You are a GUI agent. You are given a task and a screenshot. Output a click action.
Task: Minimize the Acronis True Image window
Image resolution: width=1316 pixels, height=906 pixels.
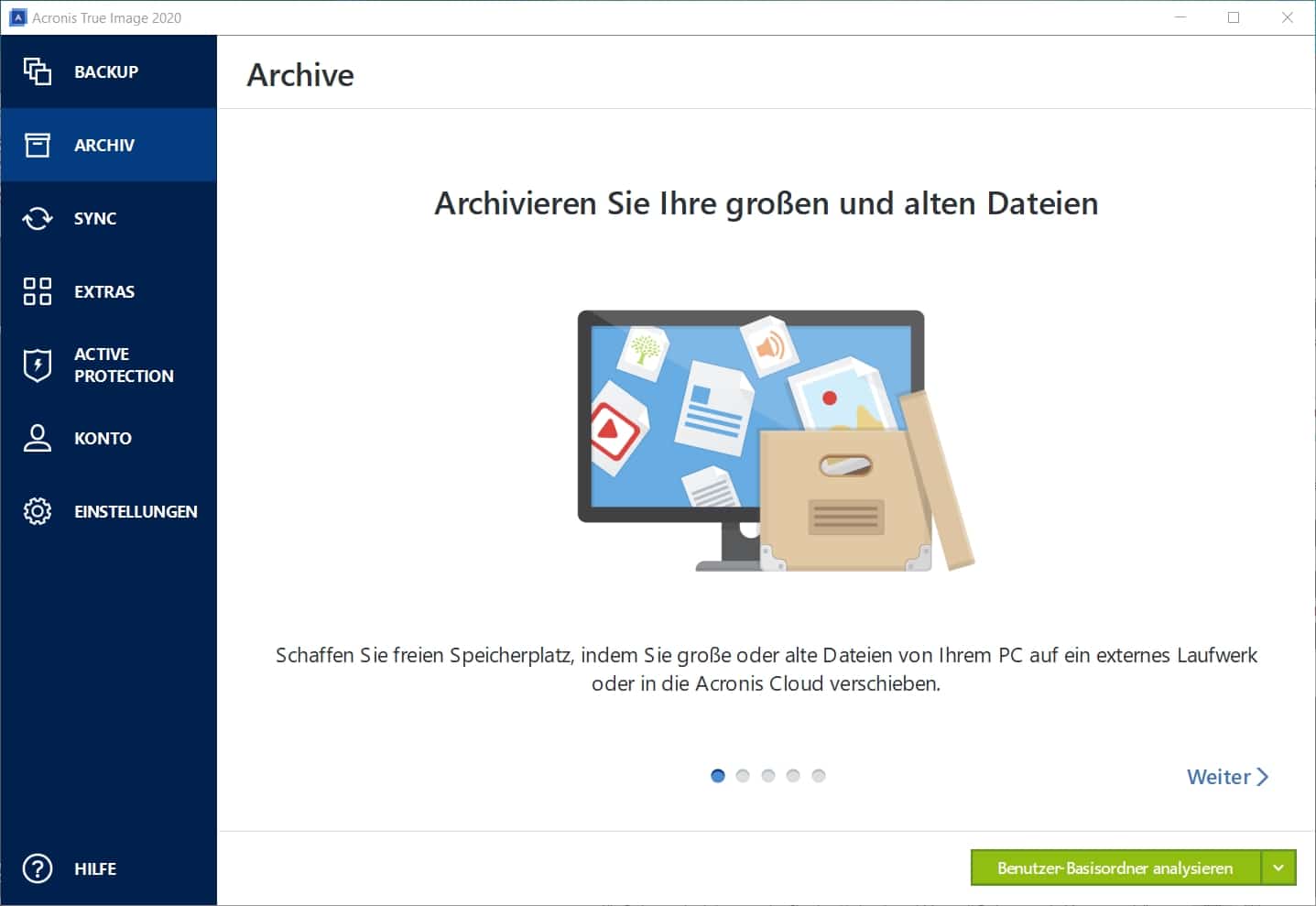(x=1181, y=17)
